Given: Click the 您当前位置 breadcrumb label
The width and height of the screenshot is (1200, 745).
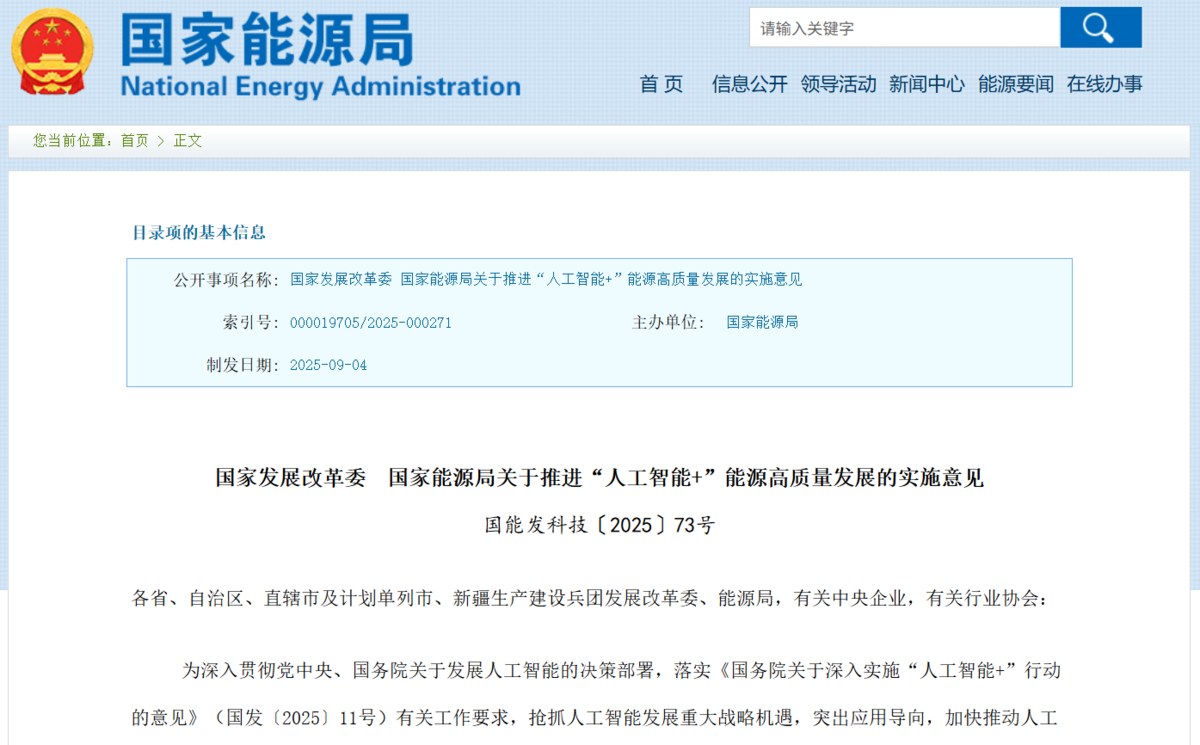Looking at the screenshot, I should 73,141.
